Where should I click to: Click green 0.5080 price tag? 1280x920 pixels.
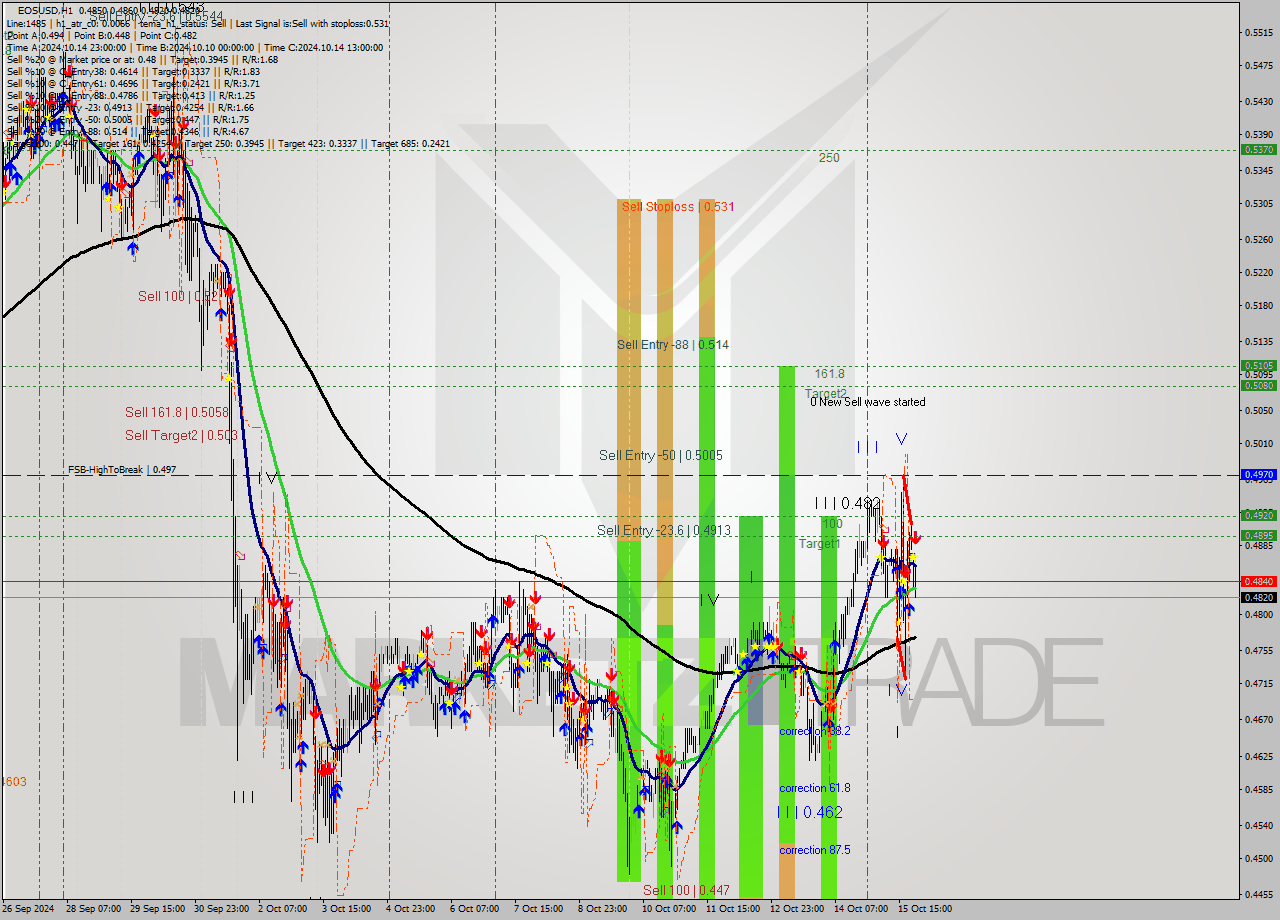click(x=1258, y=385)
